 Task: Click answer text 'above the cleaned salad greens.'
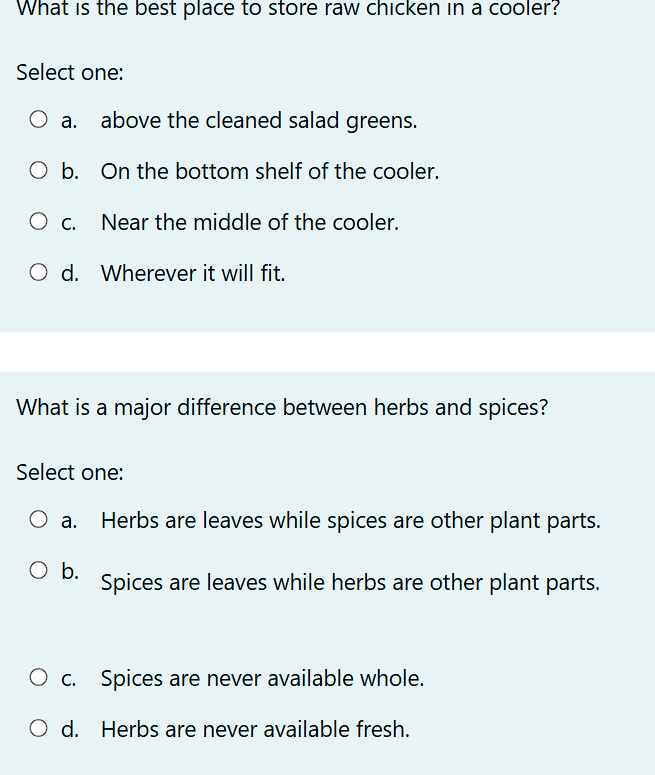pyautogui.click(x=259, y=121)
